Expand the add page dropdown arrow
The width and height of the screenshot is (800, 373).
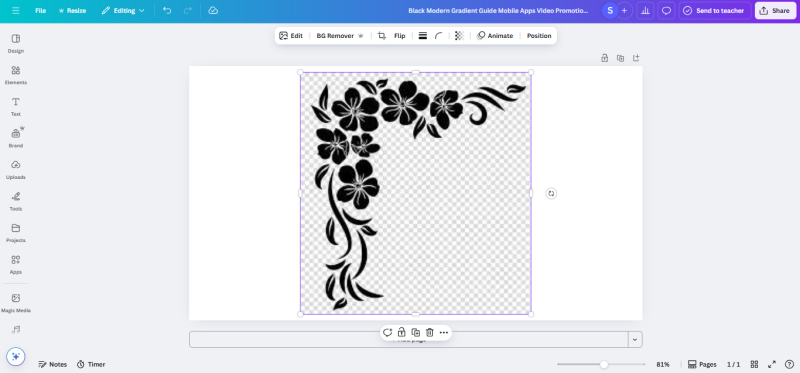pos(635,339)
